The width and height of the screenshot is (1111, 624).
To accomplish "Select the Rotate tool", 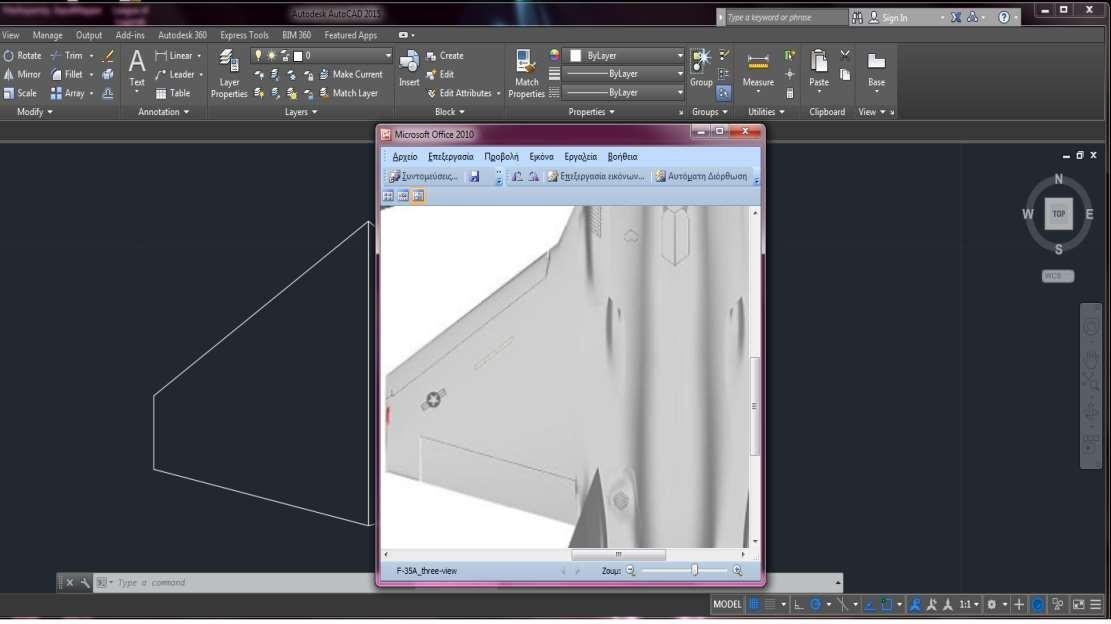I will [23, 55].
